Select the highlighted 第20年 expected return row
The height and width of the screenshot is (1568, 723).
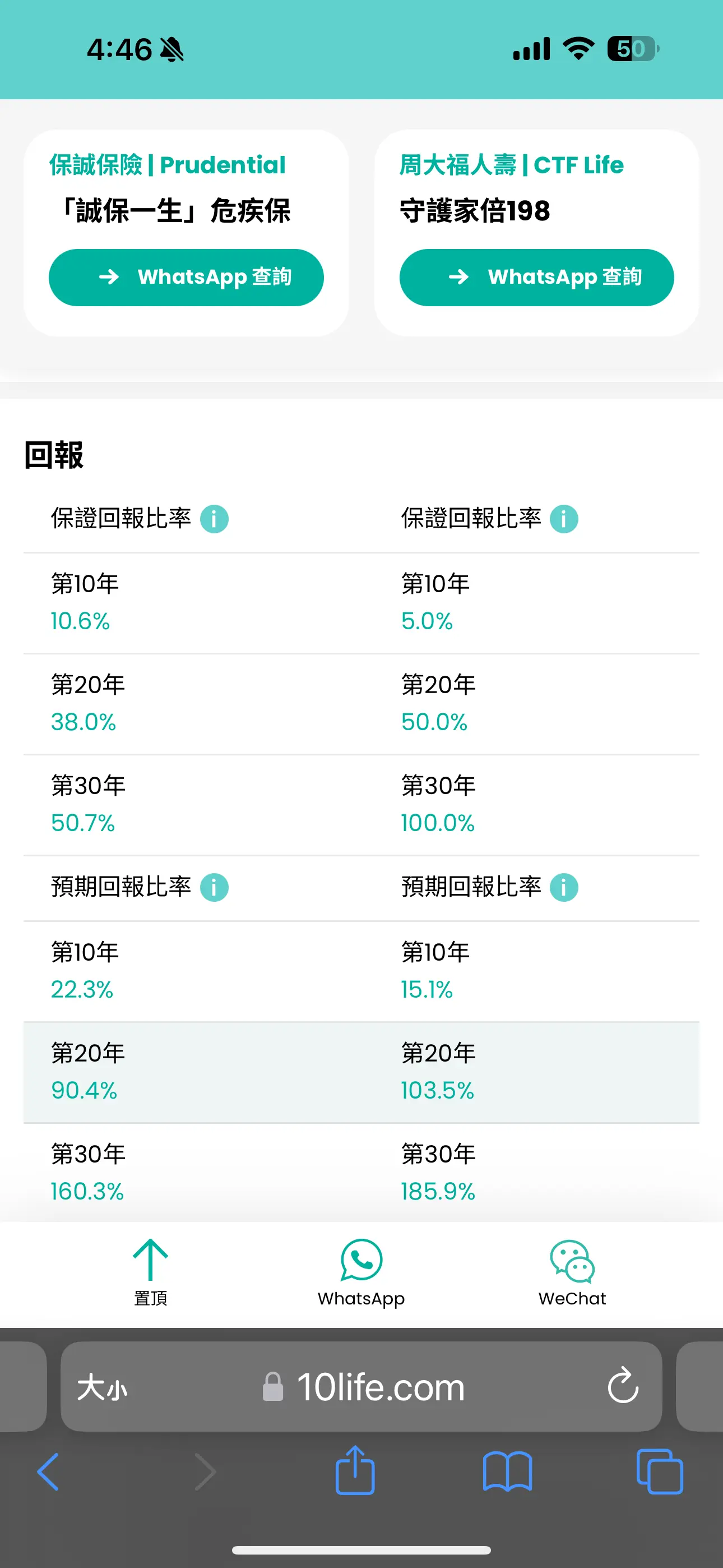[361, 1072]
